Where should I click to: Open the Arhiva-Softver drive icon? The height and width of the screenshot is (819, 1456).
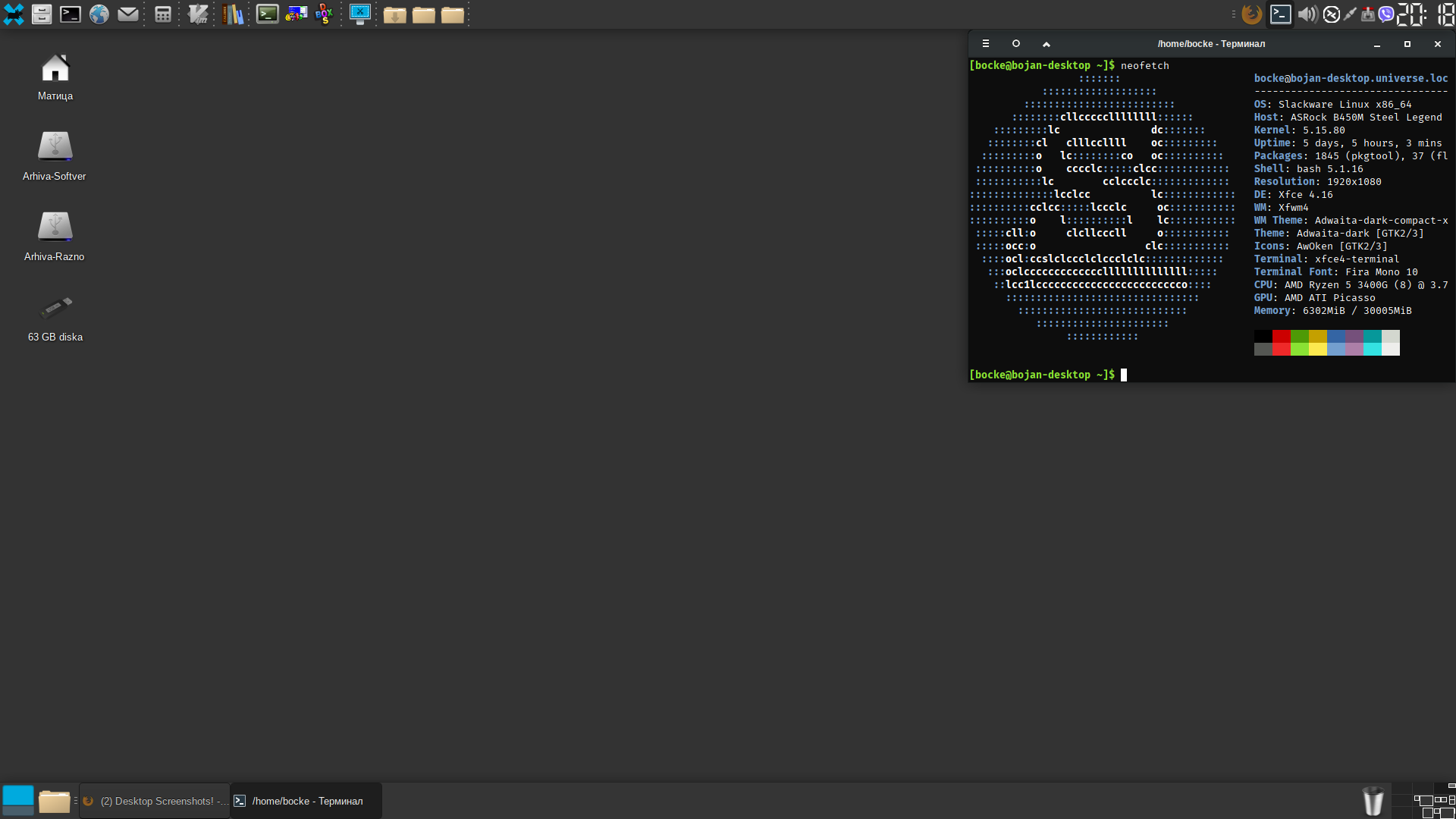(55, 155)
